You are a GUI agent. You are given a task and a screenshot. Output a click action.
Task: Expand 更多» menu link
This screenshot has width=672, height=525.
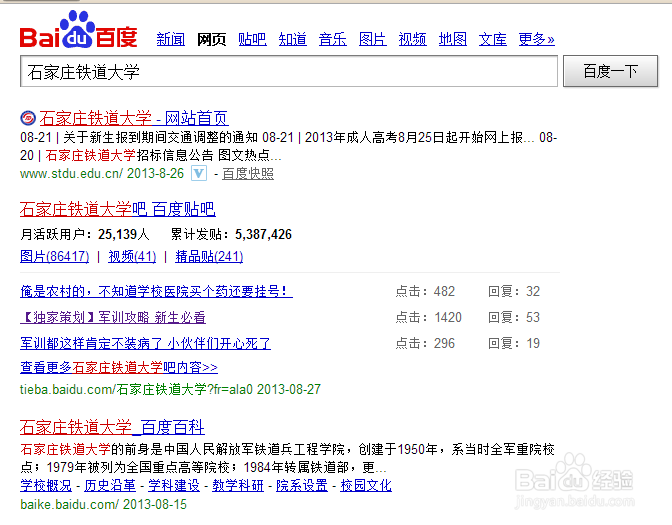(x=536, y=39)
